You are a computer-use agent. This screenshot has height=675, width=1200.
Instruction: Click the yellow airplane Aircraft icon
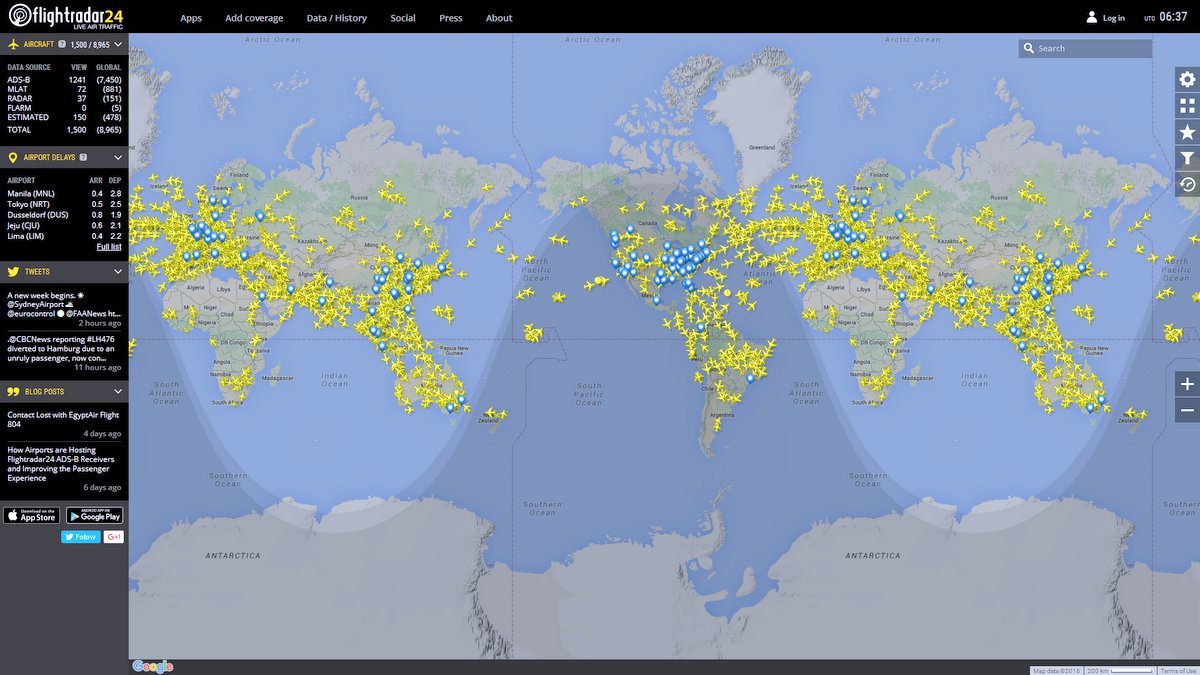click(13, 44)
